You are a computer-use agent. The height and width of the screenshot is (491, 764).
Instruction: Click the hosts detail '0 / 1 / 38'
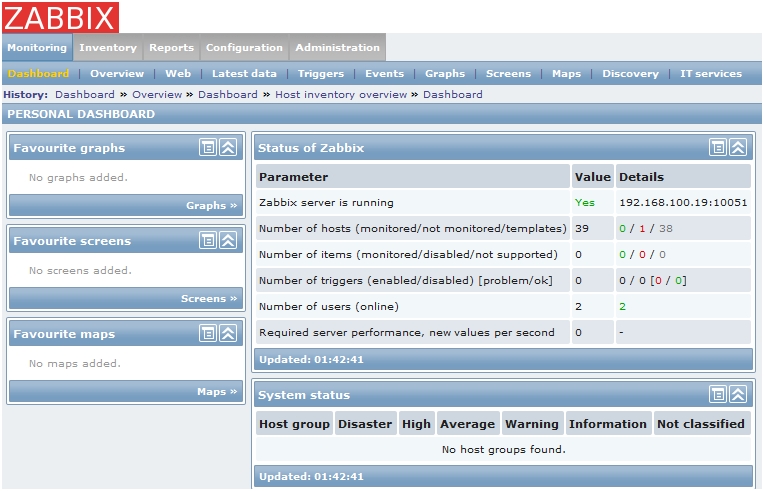646,228
